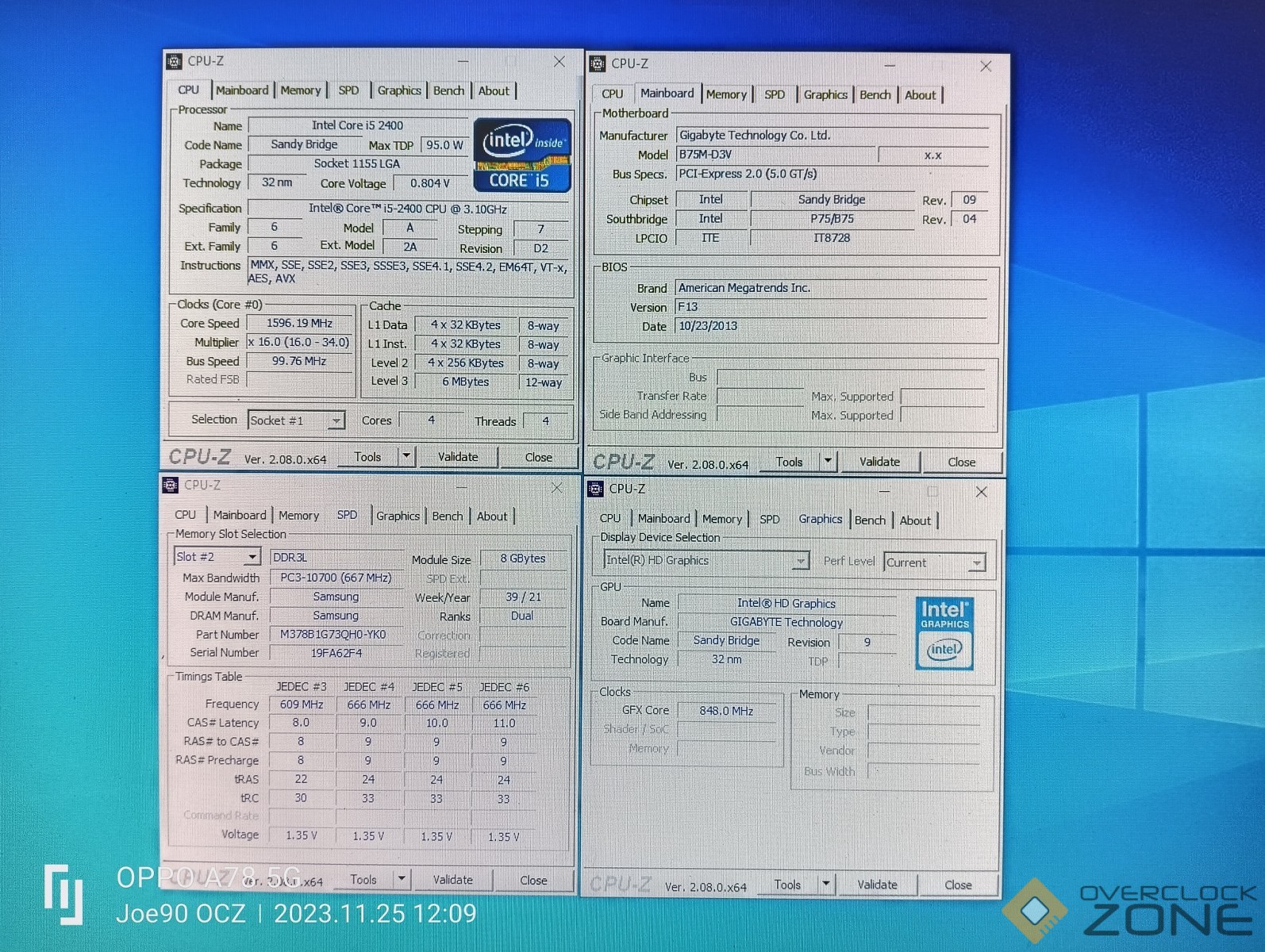Close the Graphics CPU-Z window with its X
This screenshot has width=1265, height=952.
[x=982, y=492]
